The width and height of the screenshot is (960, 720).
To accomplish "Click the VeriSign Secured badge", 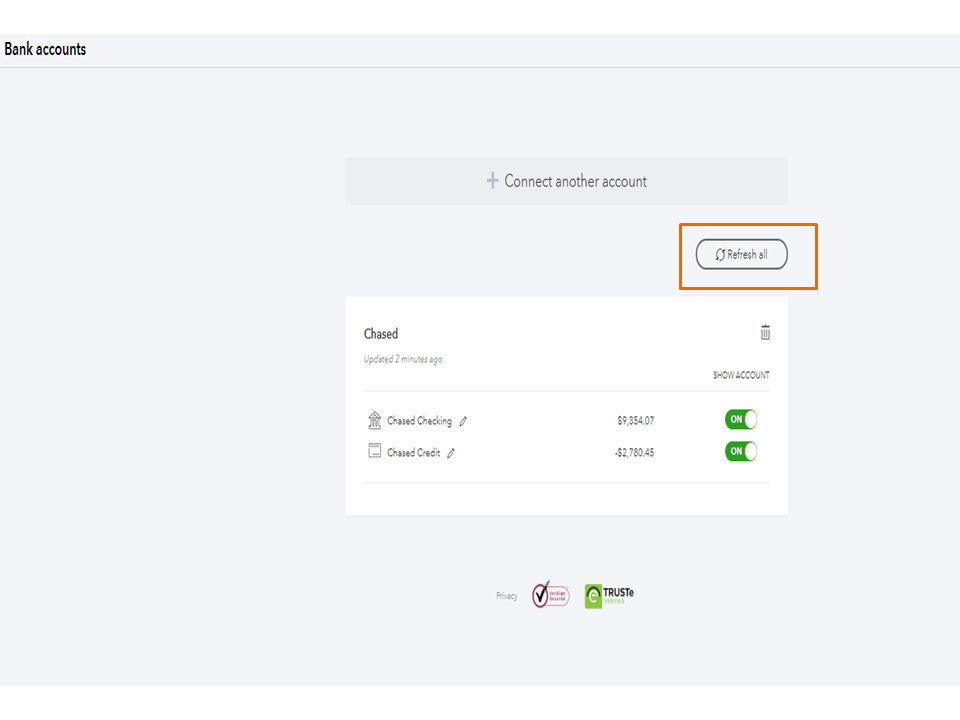I will 550,595.
